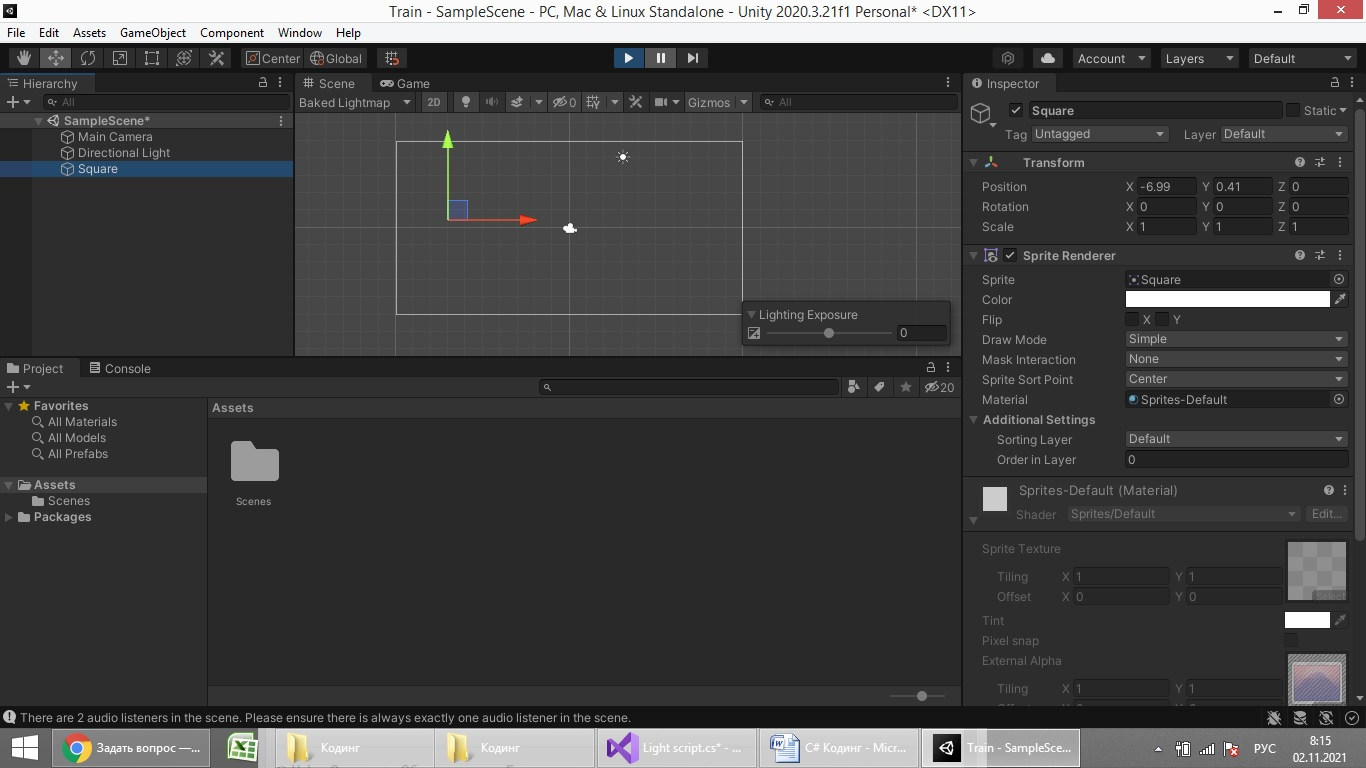Screen dimensions: 1366x768
Task: Lock the Hierarchy panel
Action: point(263,83)
